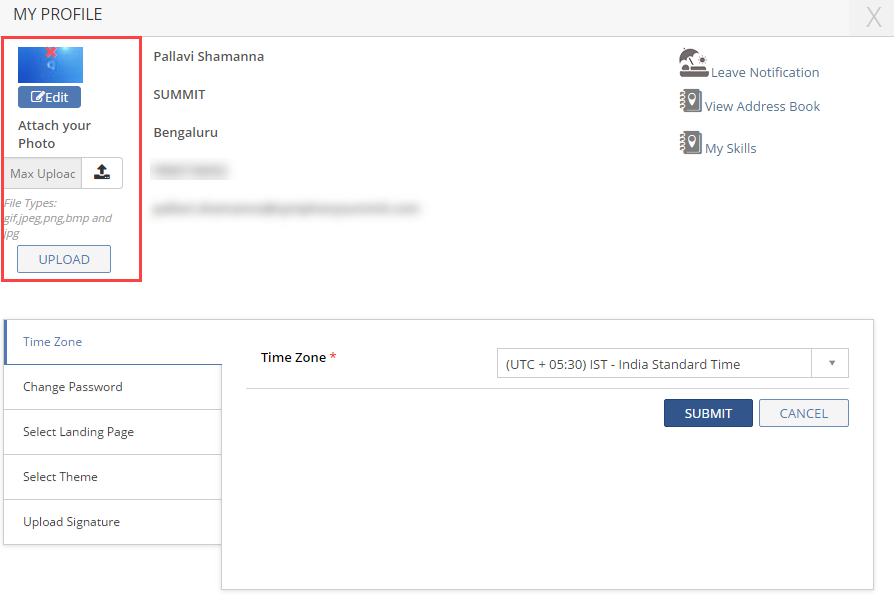Open the View Address Book link
Viewport: 894px width, 601px height.
762,106
